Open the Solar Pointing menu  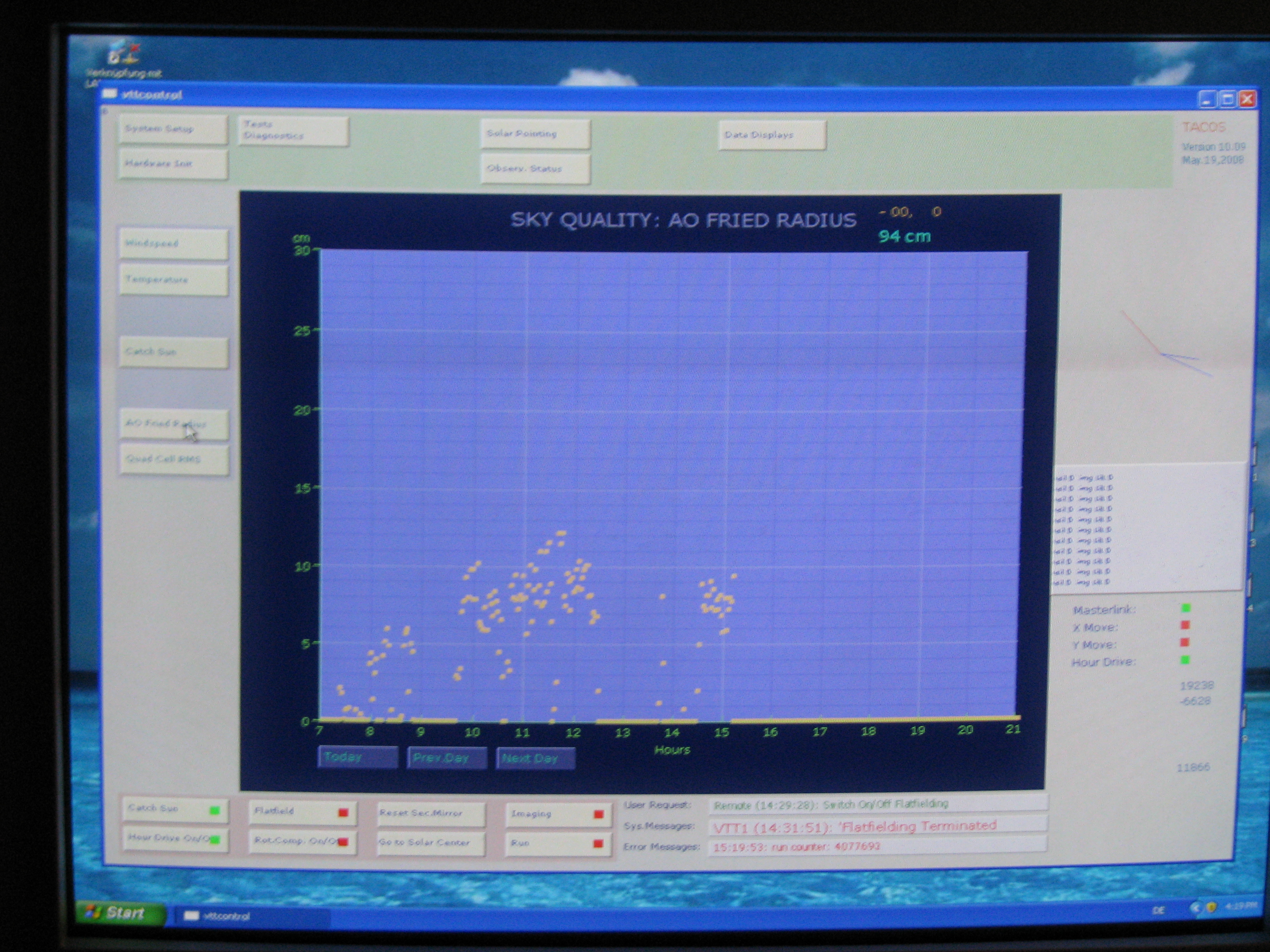point(535,134)
